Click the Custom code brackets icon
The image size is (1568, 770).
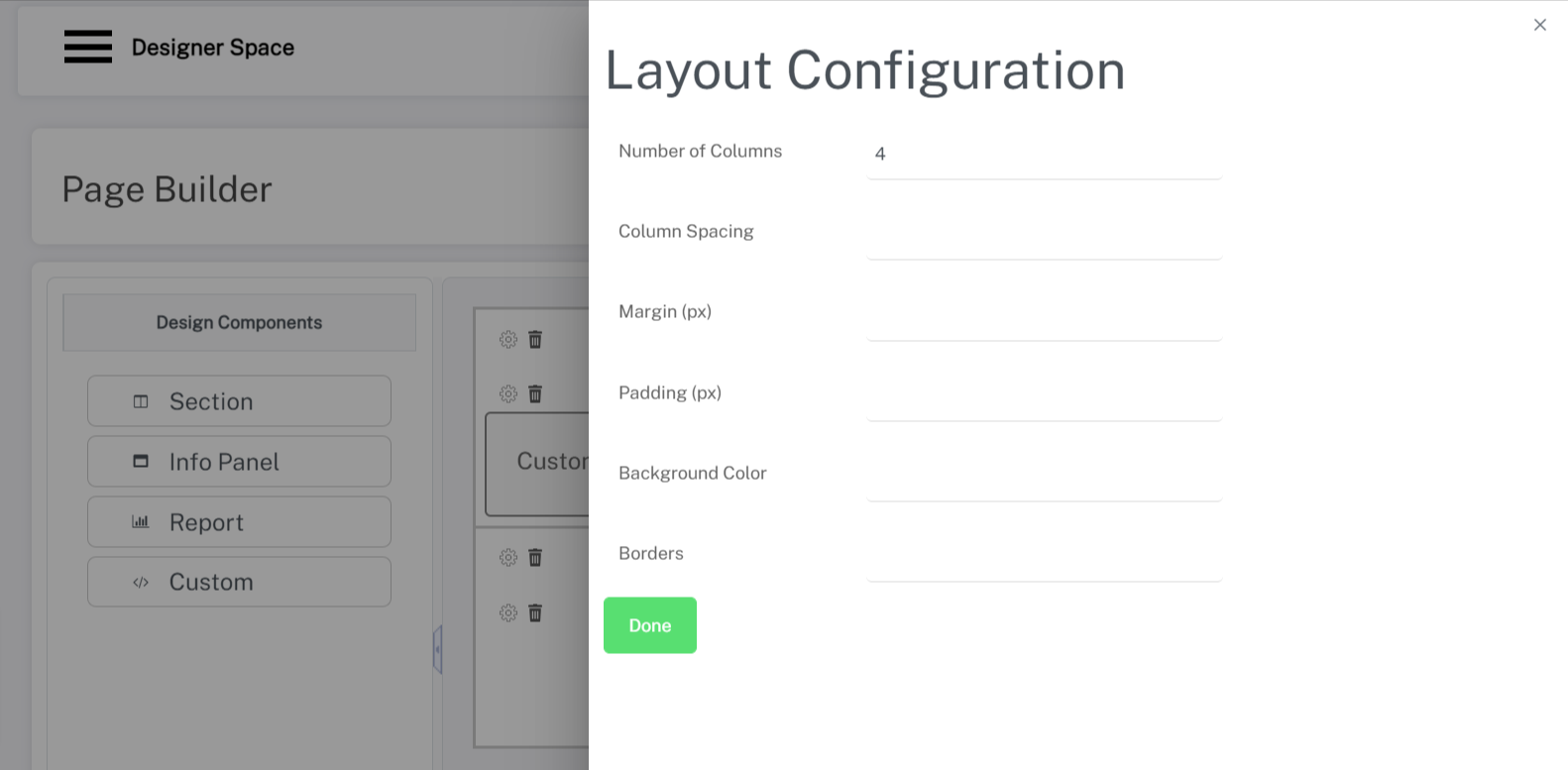(x=141, y=583)
